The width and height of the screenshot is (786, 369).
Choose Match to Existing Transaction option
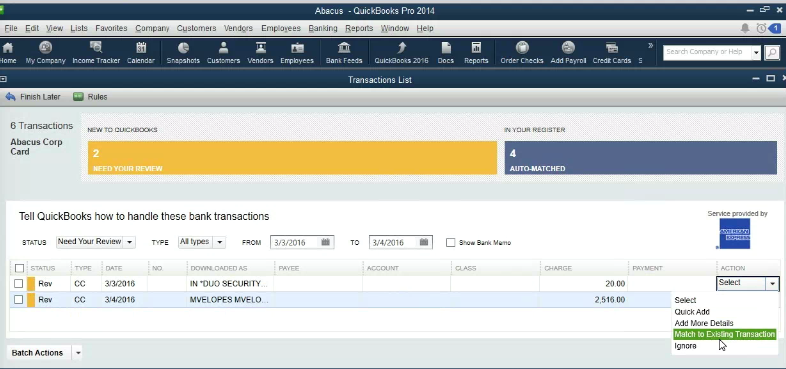pyautogui.click(x=724, y=334)
